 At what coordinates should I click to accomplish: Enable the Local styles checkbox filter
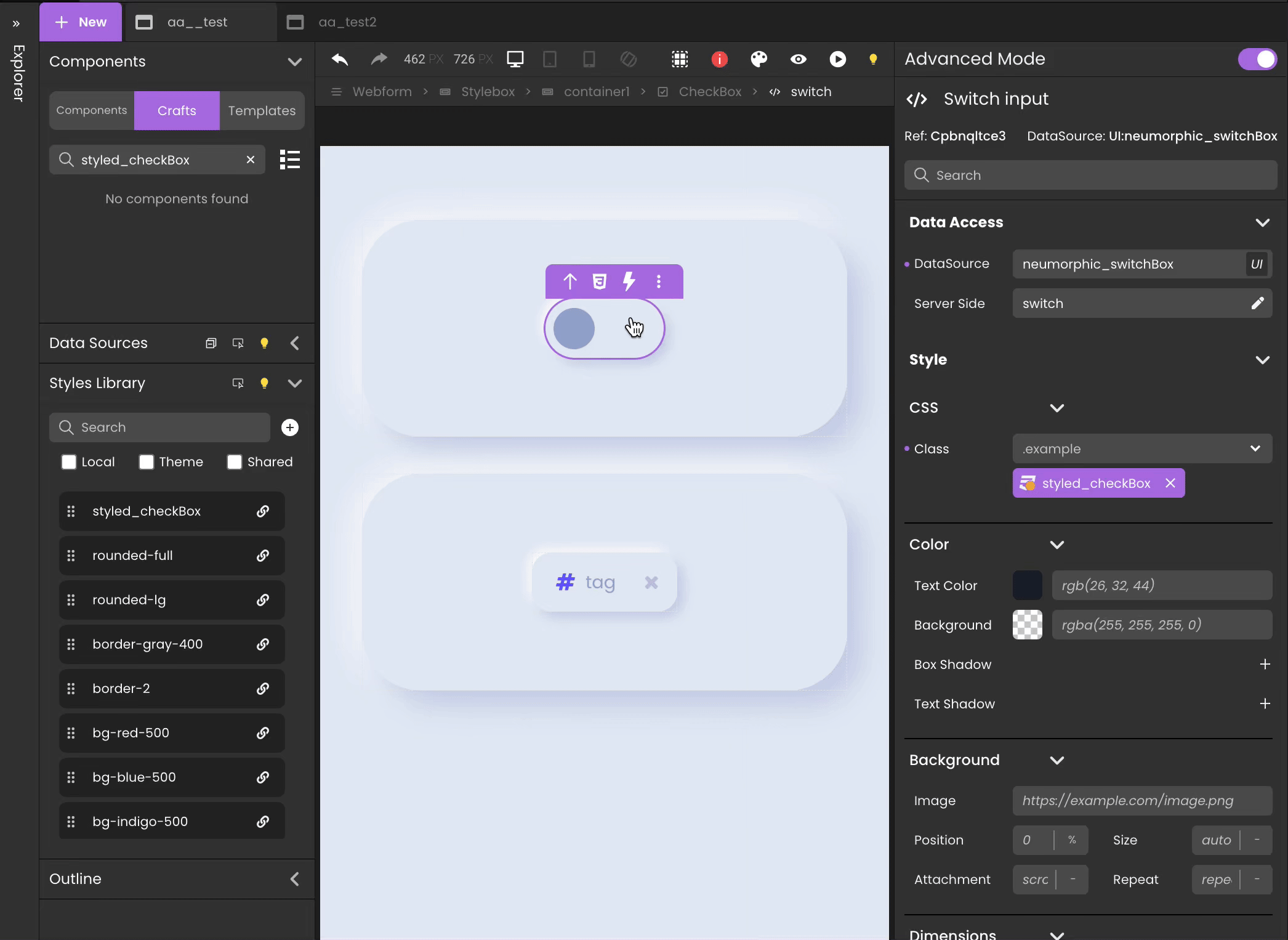(69, 461)
